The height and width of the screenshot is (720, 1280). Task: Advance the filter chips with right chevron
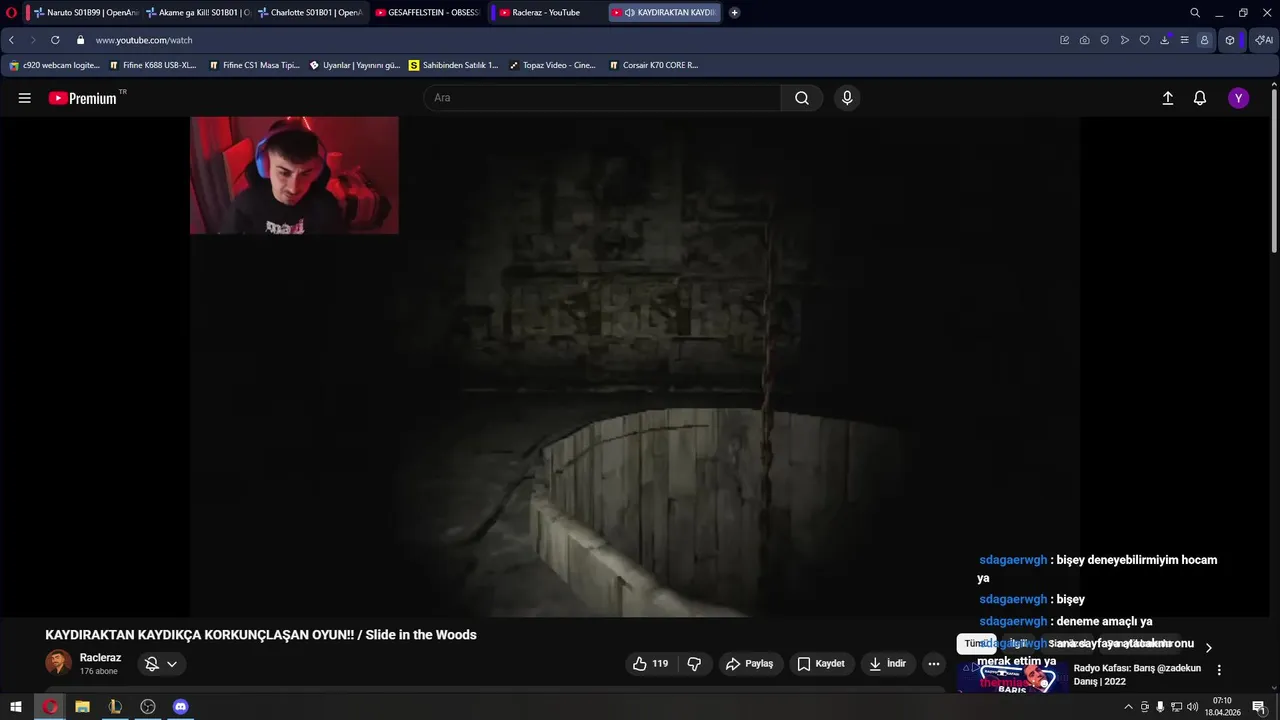(1208, 647)
